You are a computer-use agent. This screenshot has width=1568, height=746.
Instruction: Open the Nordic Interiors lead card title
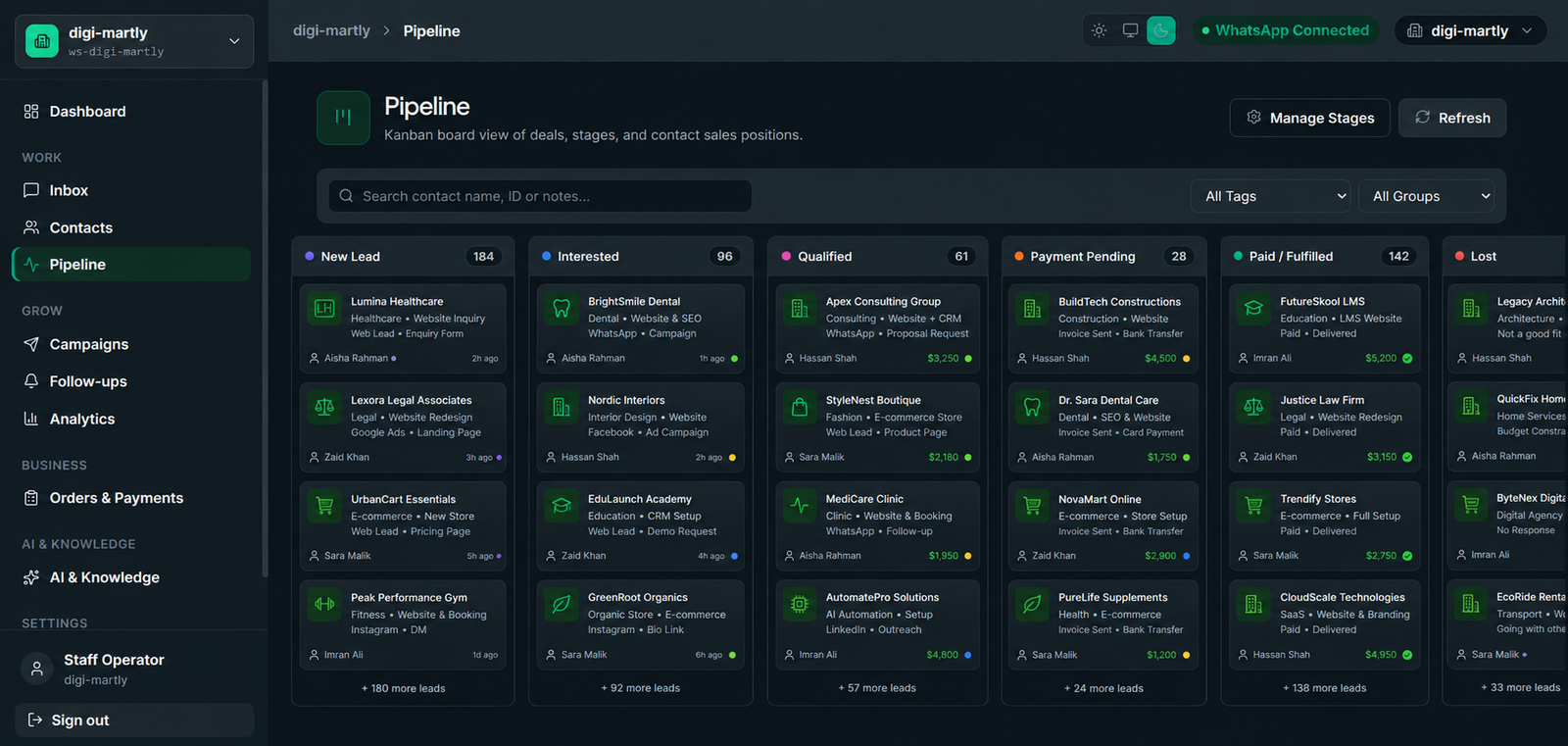(x=626, y=400)
